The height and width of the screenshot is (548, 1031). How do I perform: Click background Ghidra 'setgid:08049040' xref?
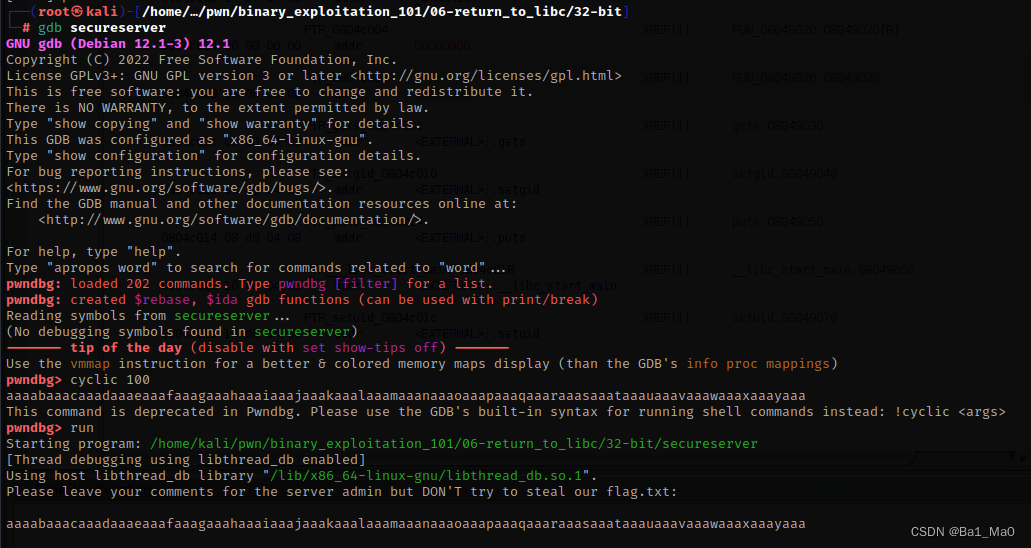[x=784, y=174]
